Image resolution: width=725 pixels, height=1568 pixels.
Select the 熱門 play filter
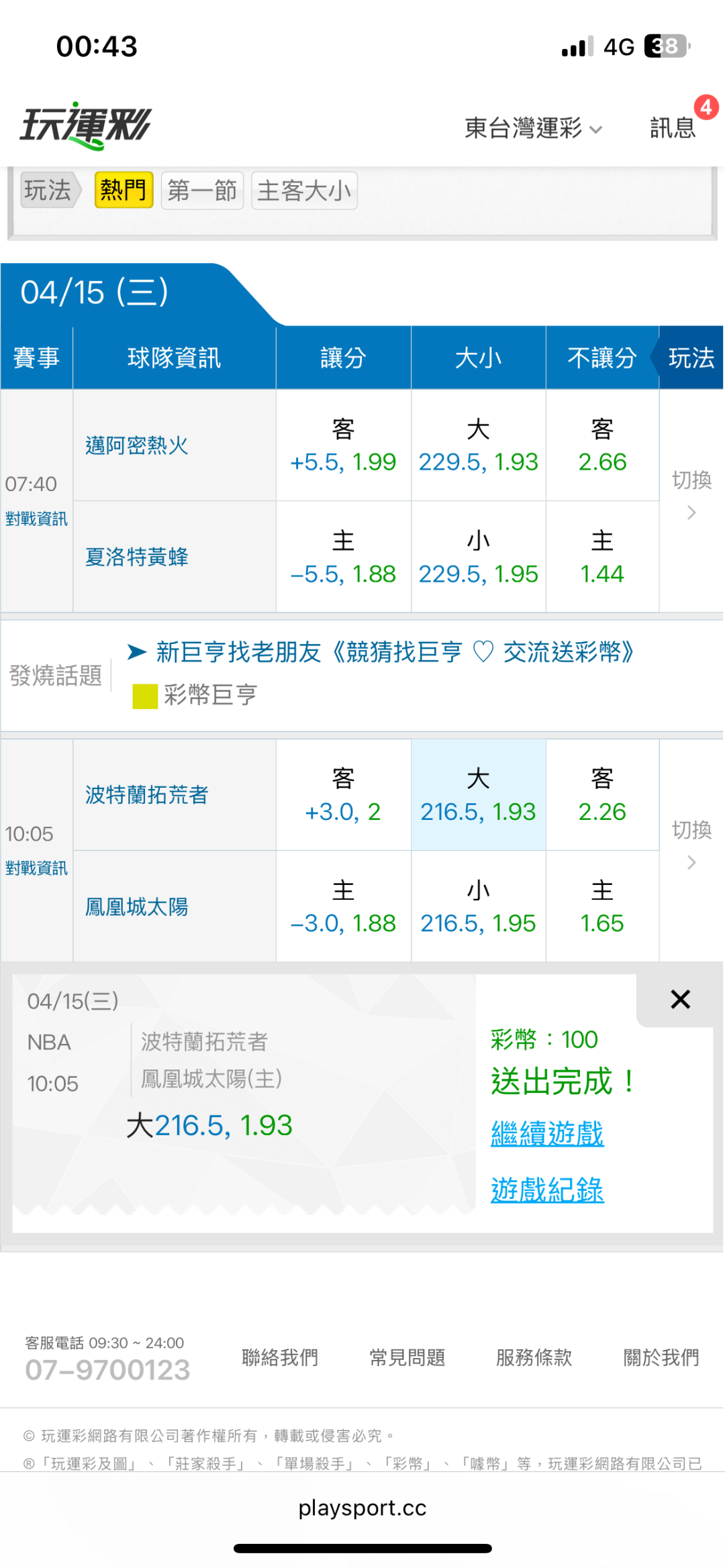(x=124, y=191)
